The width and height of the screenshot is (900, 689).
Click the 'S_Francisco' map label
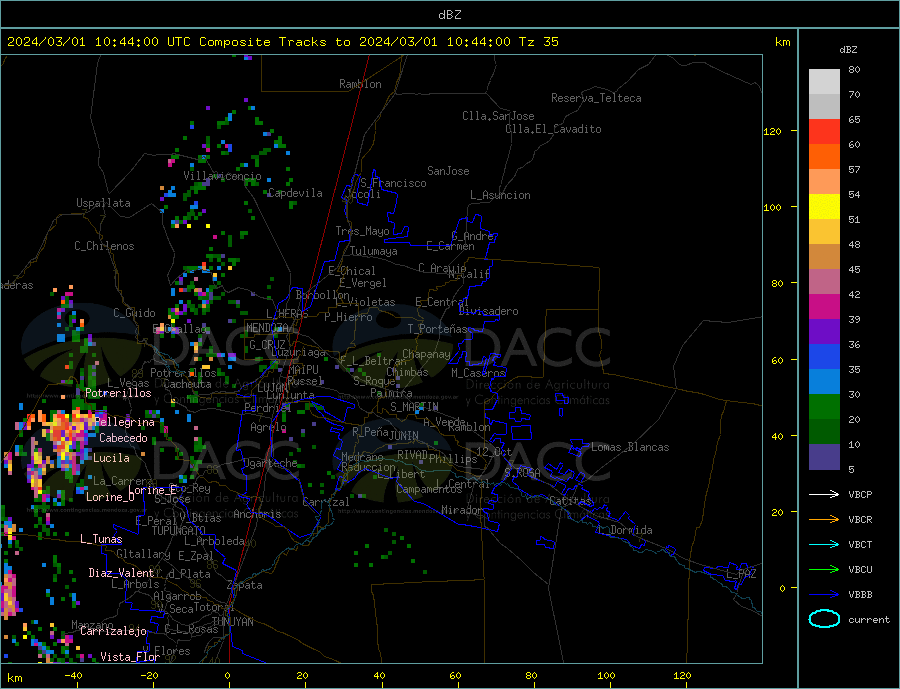click(x=393, y=183)
